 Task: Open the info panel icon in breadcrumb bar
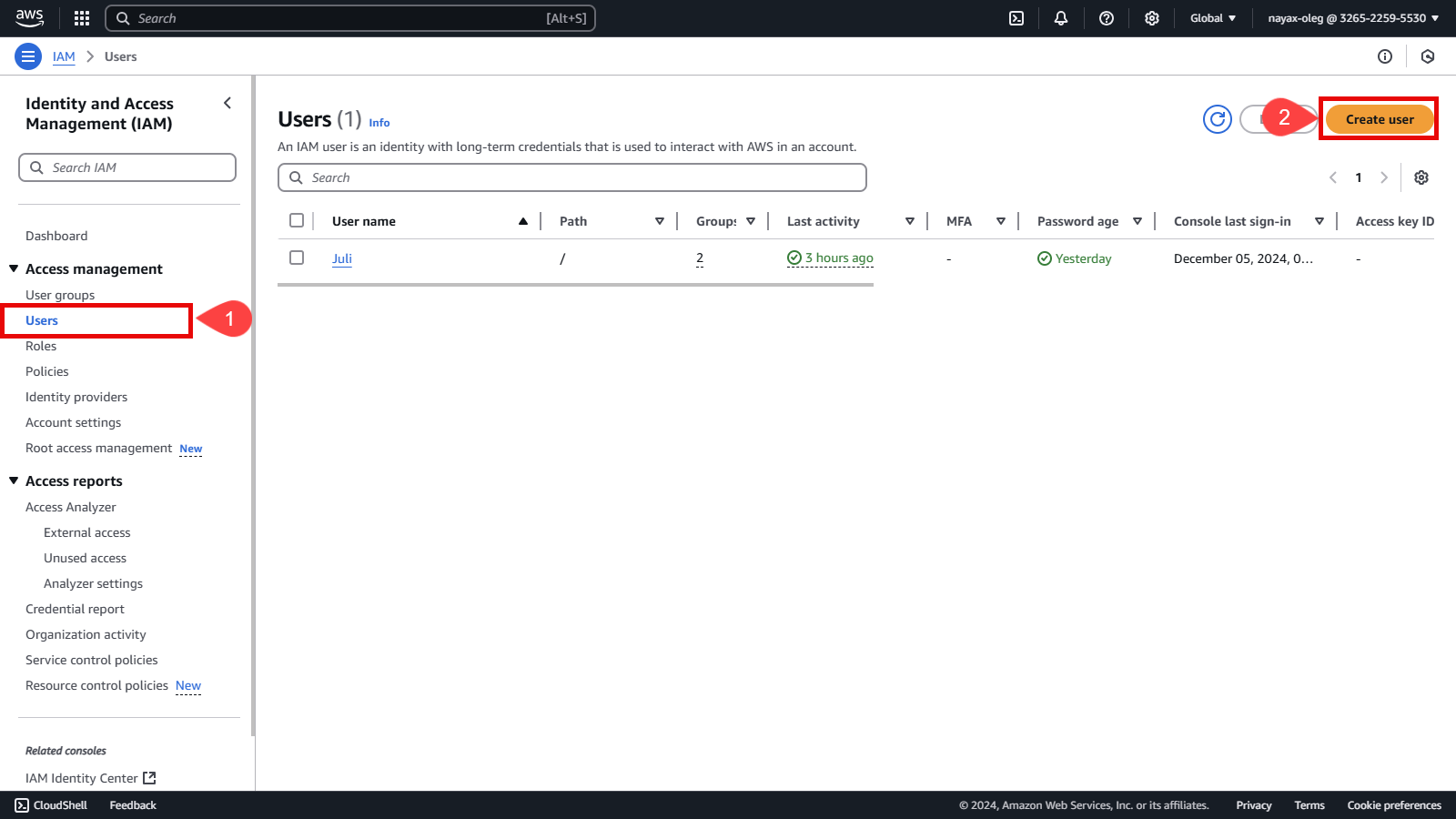tap(1385, 56)
